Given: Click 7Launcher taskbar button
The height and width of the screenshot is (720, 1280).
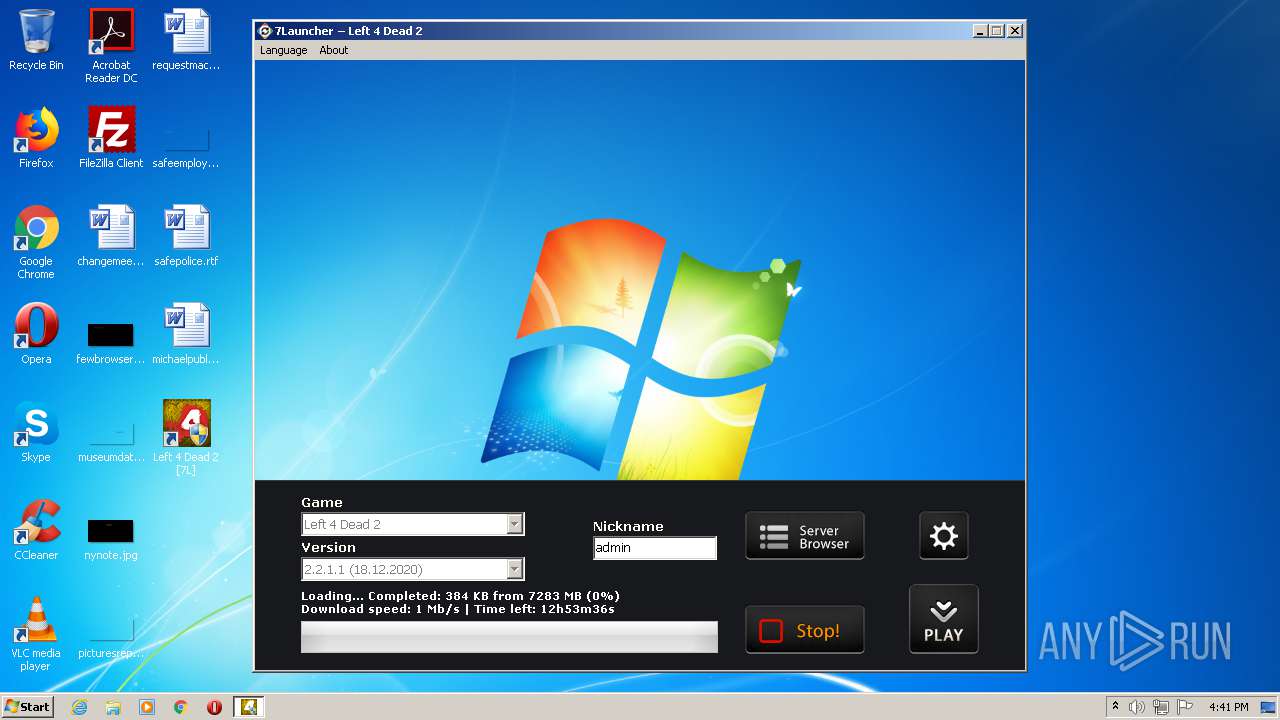Looking at the screenshot, I should [x=248, y=707].
